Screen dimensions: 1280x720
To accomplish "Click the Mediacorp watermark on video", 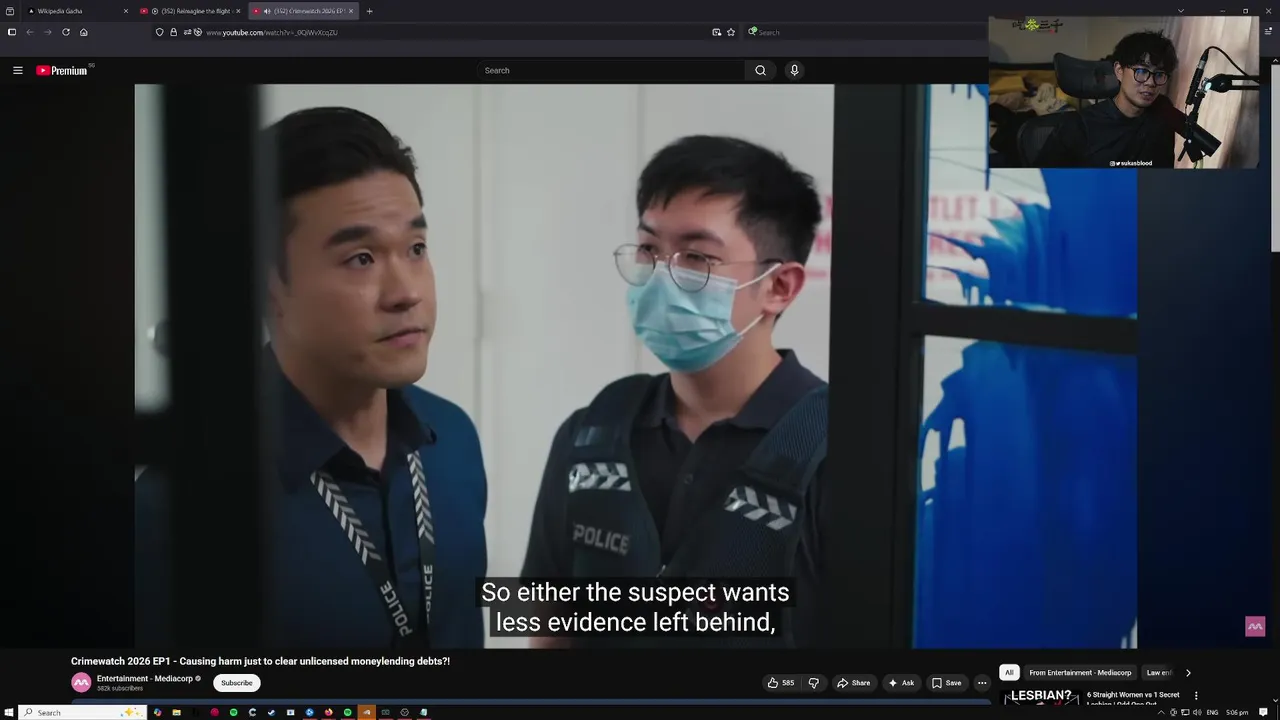I will point(1255,627).
